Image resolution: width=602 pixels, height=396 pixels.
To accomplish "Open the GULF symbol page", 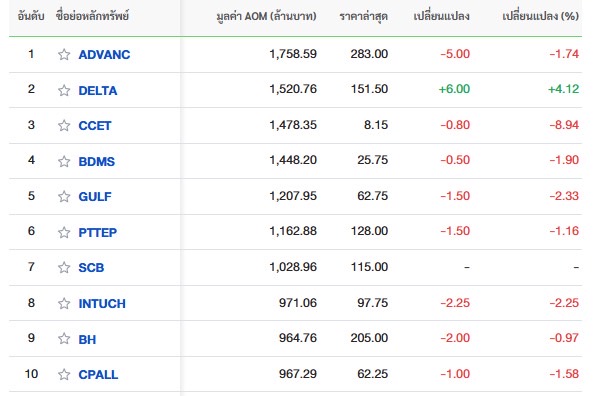I will pyautogui.click(x=95, y=197).
